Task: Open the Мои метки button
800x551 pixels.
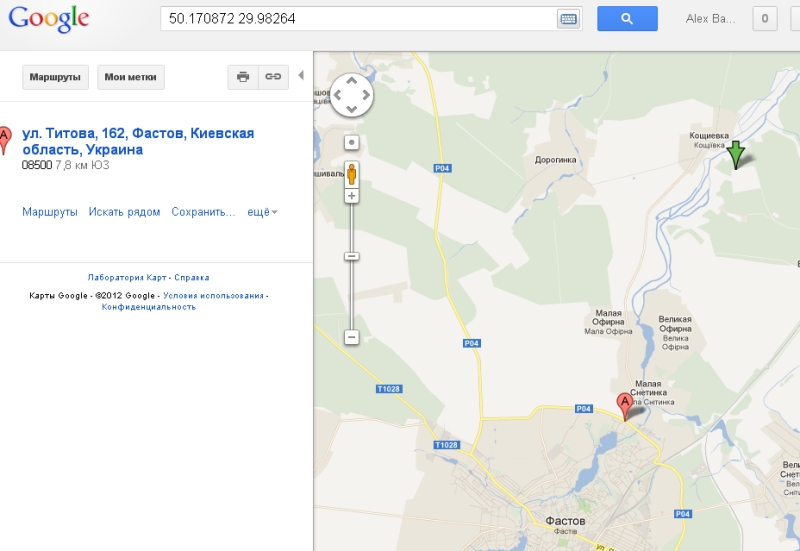Action: tap(131, 77)
